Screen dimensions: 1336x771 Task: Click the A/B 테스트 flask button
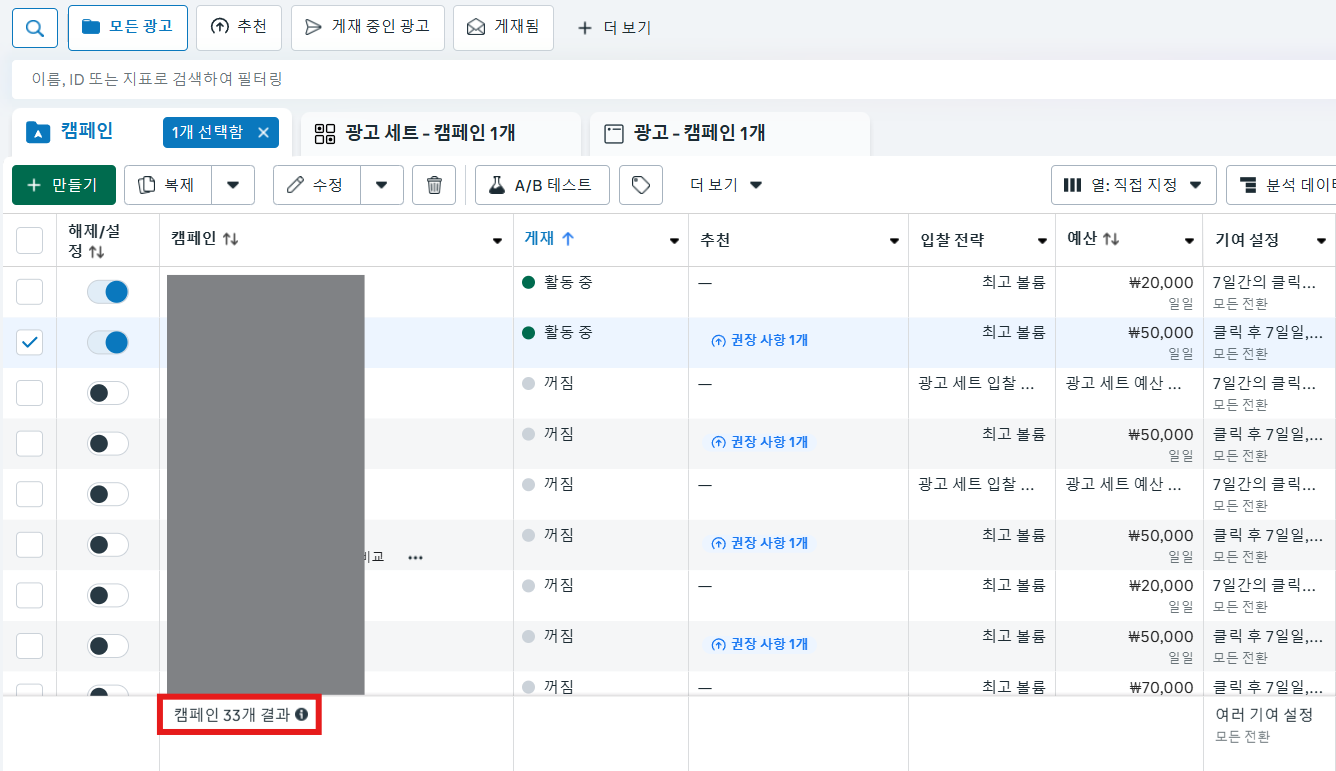click(541, 185)
